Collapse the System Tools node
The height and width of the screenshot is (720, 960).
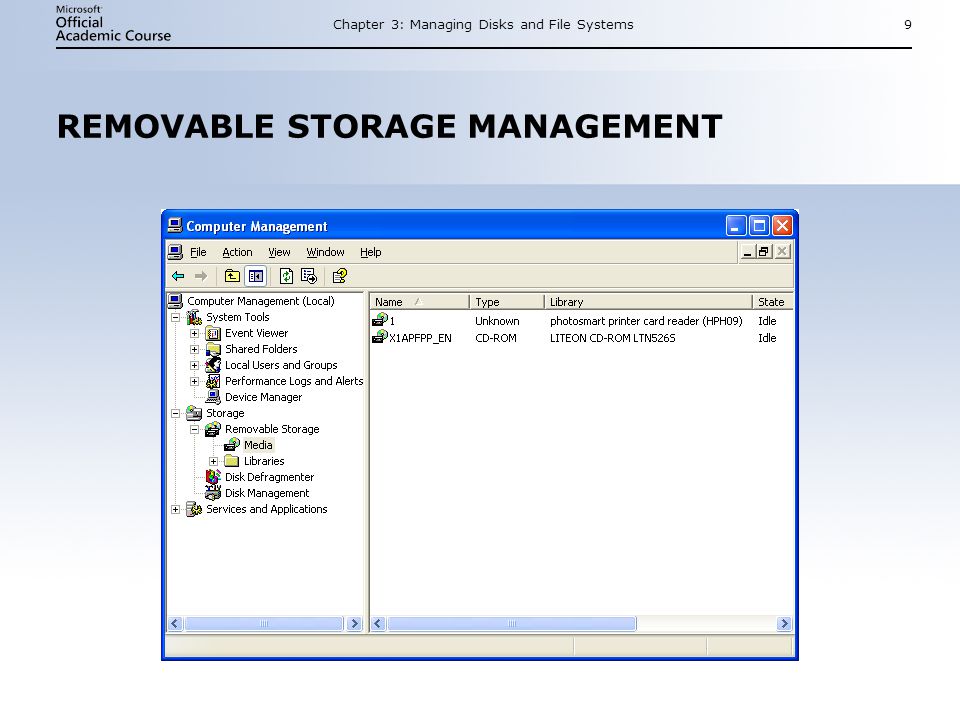[175, 318]
